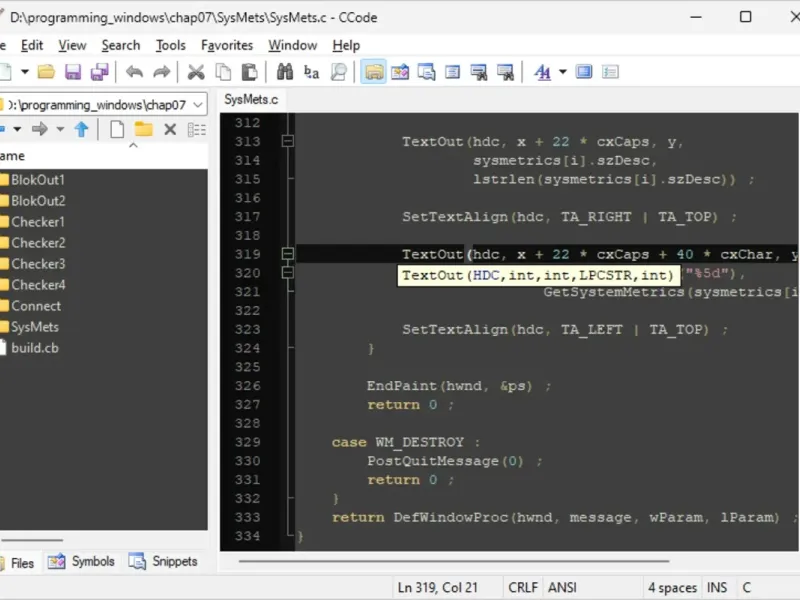Click the Ln 319, Col 21 status entry

(x=437, y=588)
